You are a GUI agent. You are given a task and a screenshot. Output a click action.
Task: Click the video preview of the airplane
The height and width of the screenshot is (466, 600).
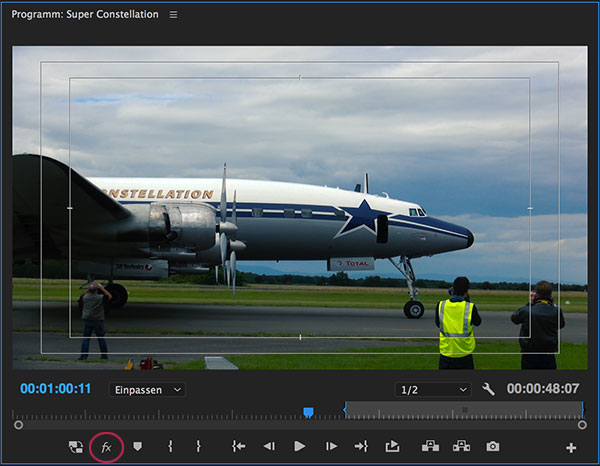point(300,208)
